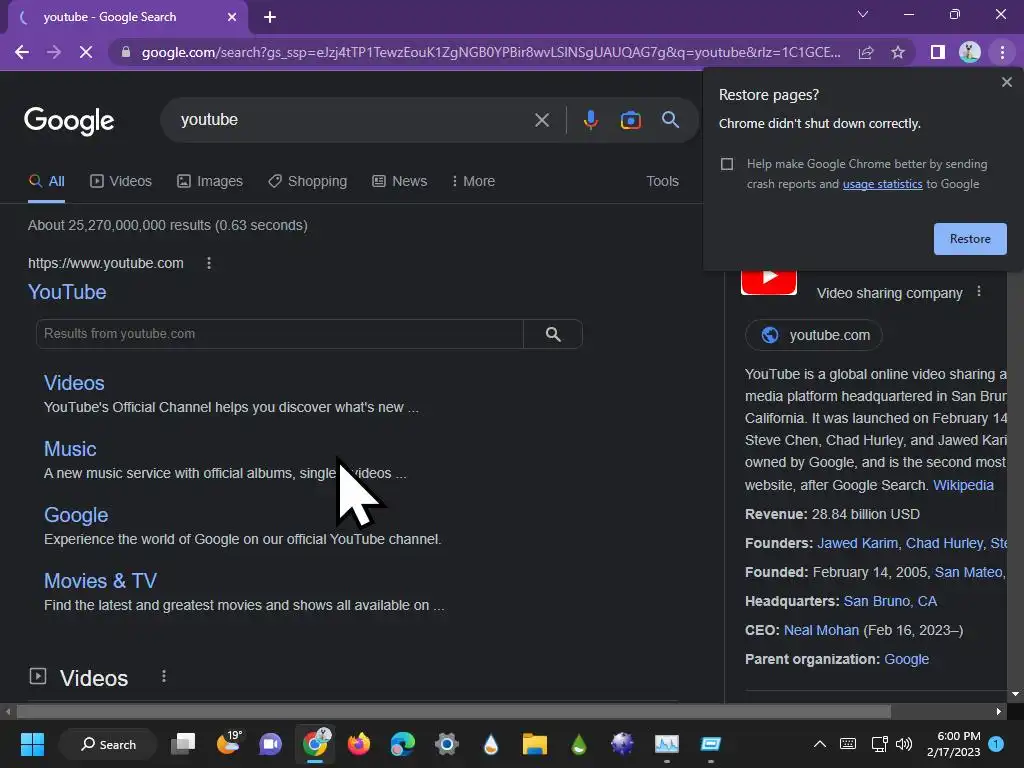Open options next to Videos section
This screenshot has width=1024, height=768.
164,677
